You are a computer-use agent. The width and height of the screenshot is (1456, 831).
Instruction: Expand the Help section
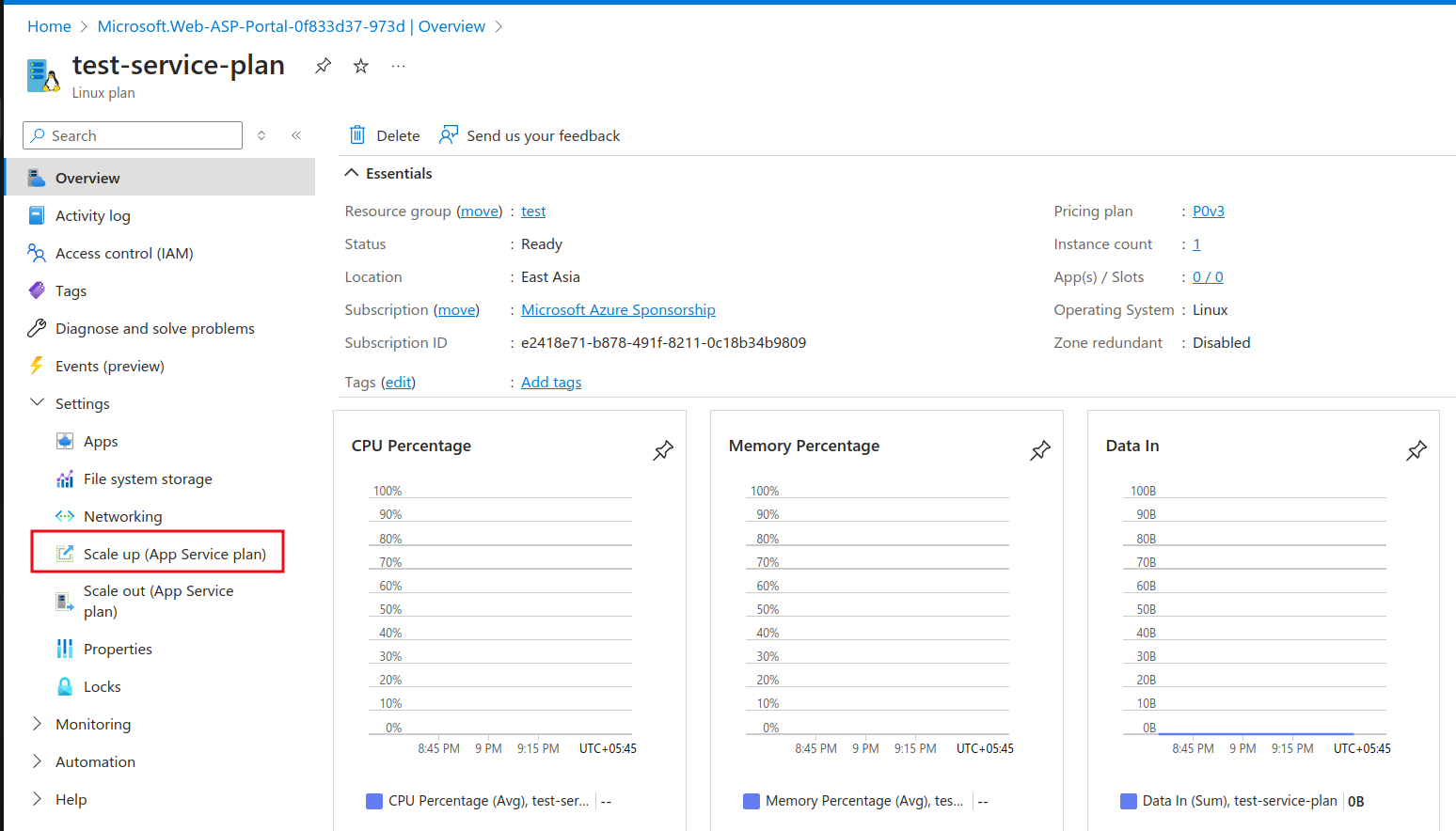38,798
